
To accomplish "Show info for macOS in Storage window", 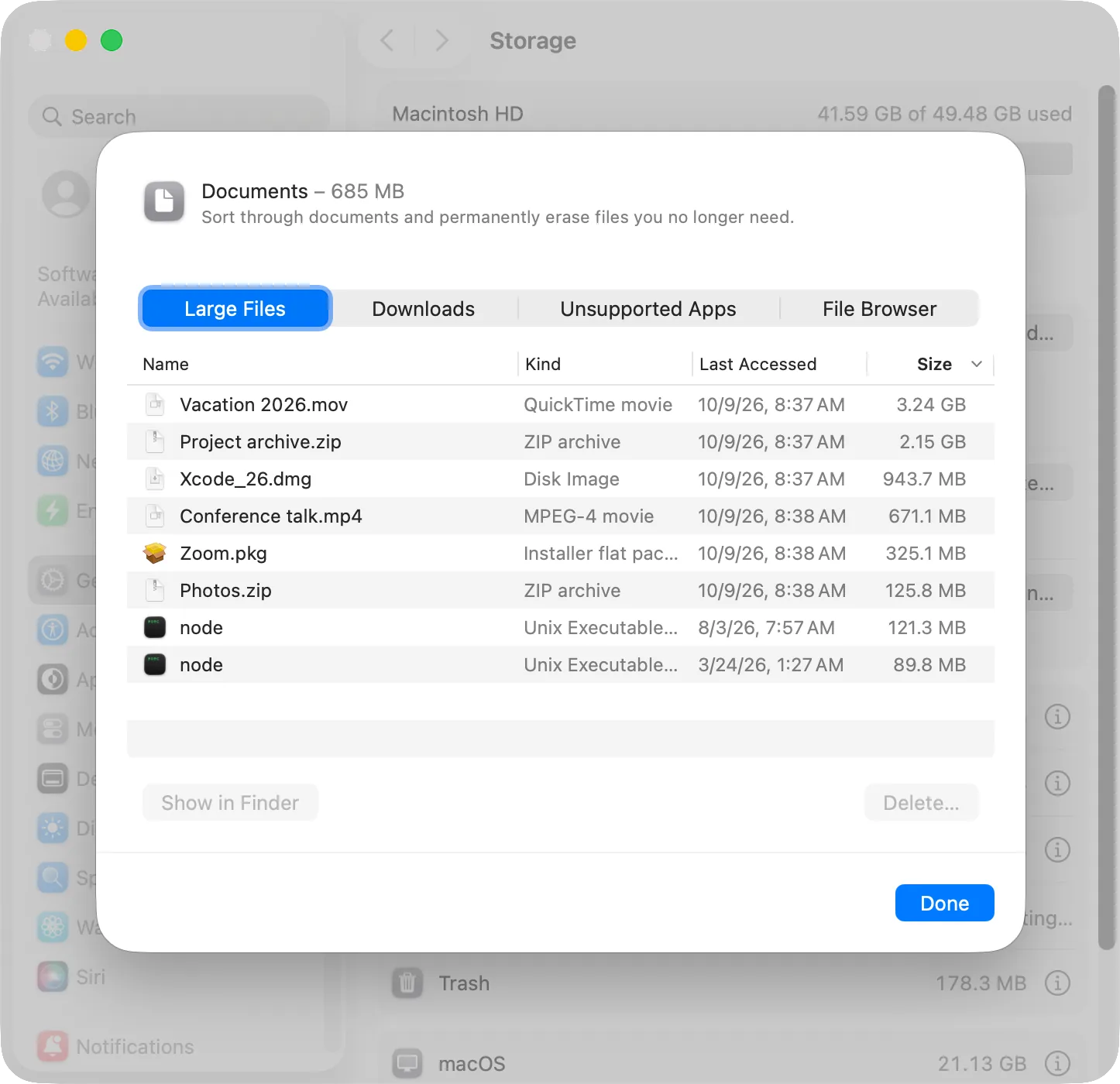I will click(x=1057, y=1064).
